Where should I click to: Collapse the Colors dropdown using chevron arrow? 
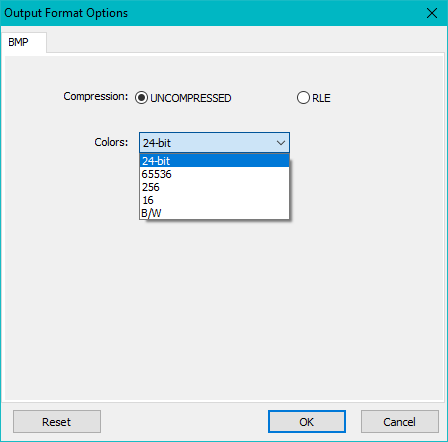[281, 143]
